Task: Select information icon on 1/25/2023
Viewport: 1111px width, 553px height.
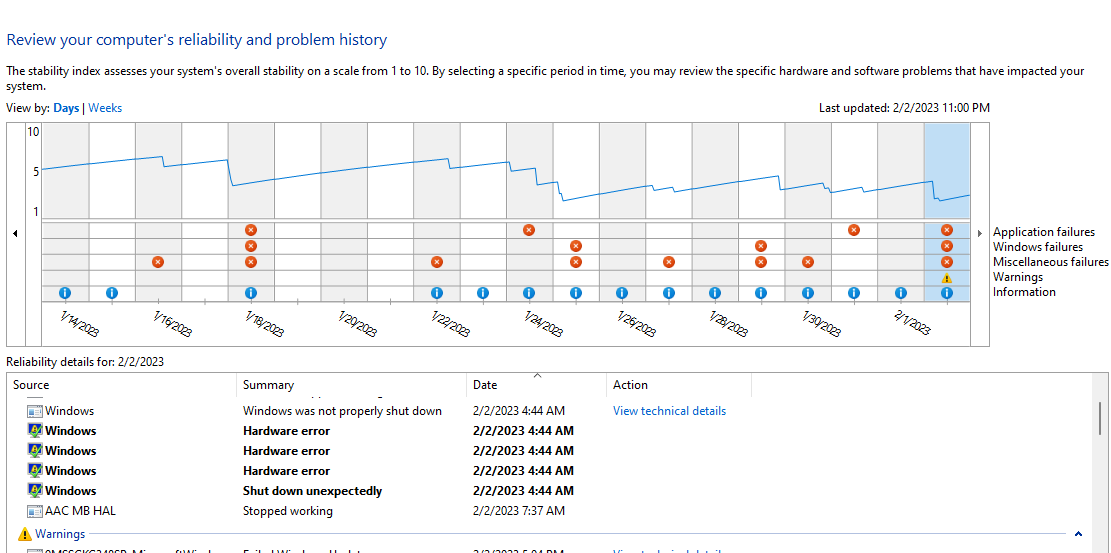Action: [x=575, y=293]
